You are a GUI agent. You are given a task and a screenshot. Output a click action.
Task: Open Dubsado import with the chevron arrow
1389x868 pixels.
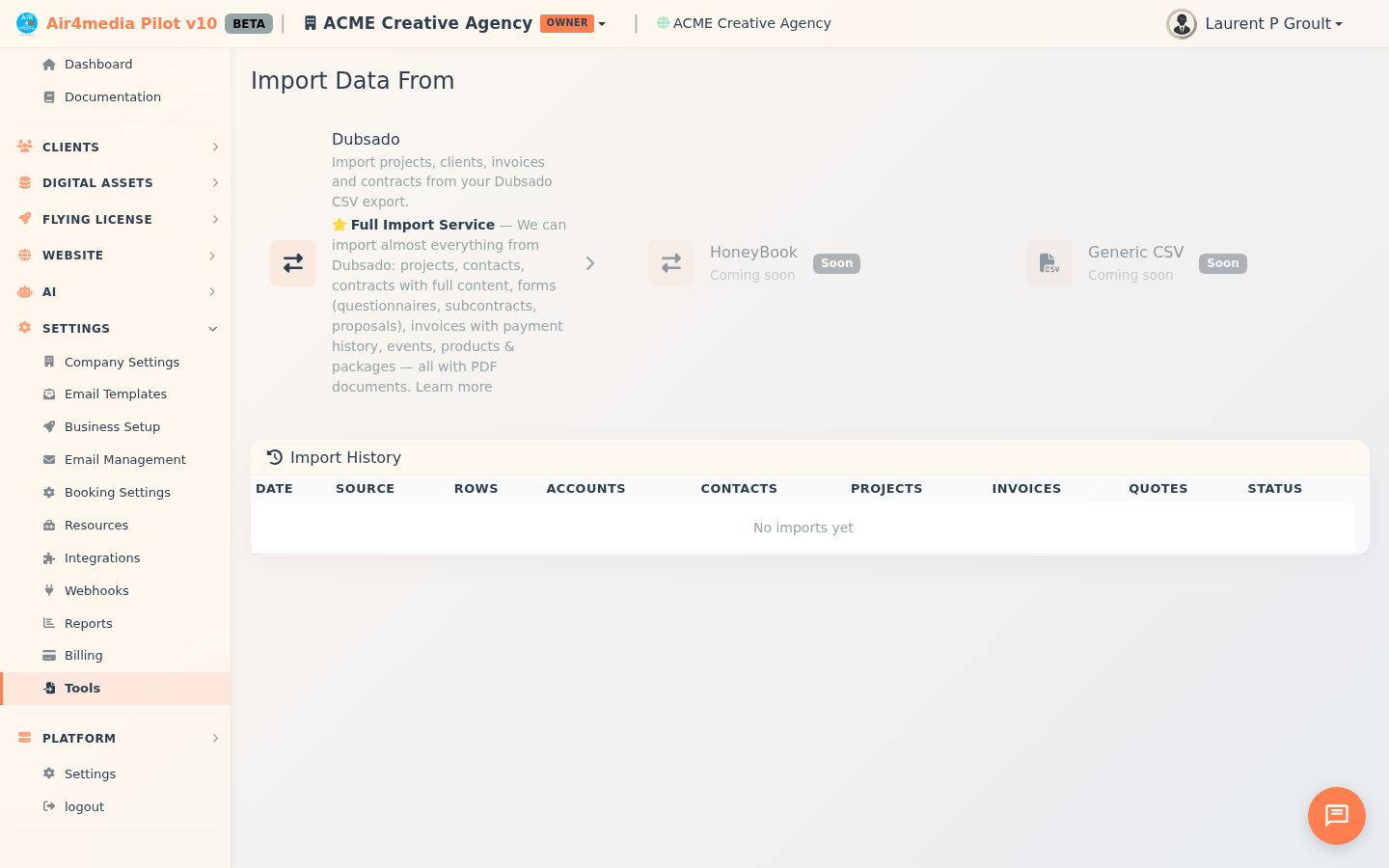pyautogui.click(x=590, y=263)
